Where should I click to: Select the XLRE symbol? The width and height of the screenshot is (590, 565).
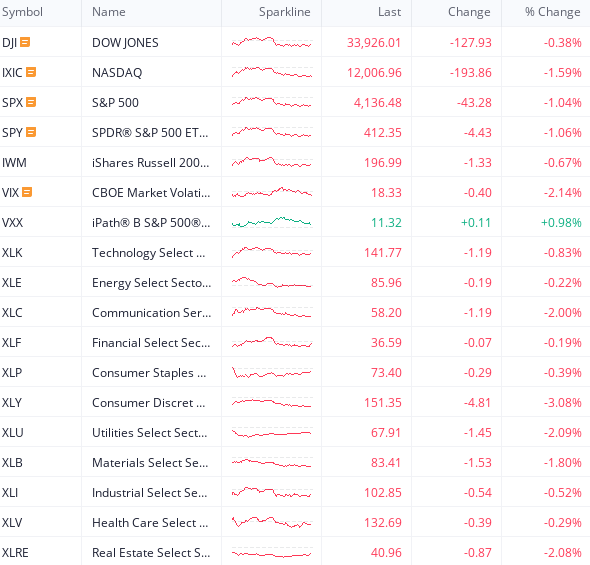click(x=15, y=553)
